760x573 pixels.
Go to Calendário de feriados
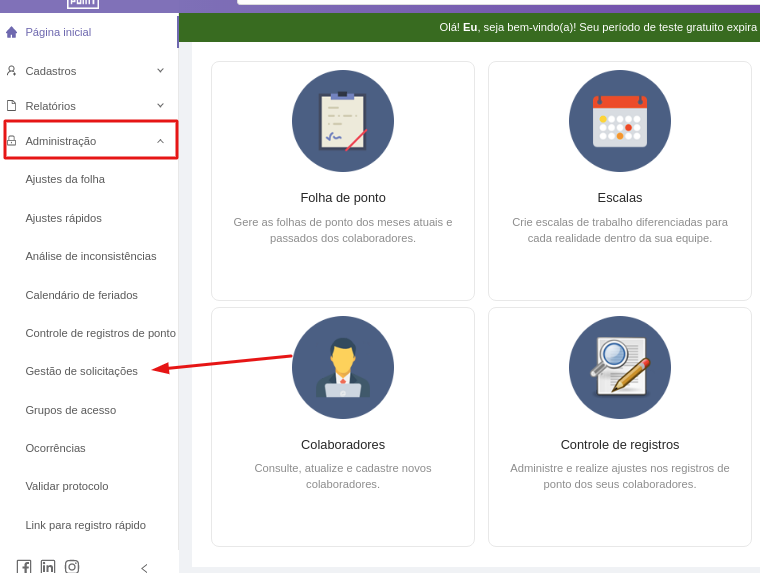[82, 295]
